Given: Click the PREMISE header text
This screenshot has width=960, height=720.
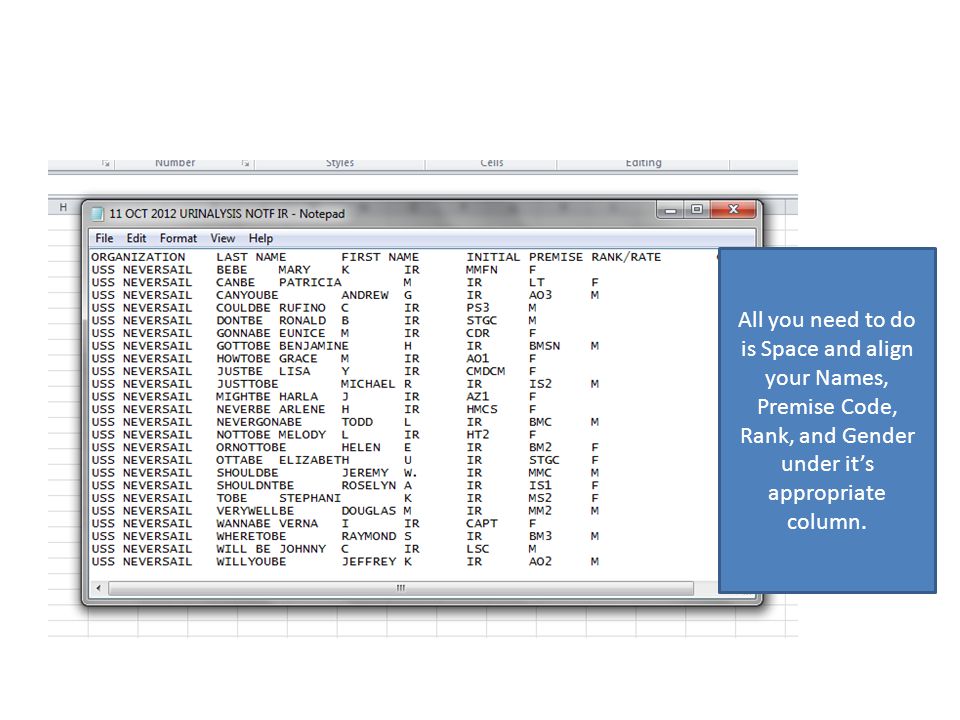Looking at the screenshot, I should click(x=556, y=257).
